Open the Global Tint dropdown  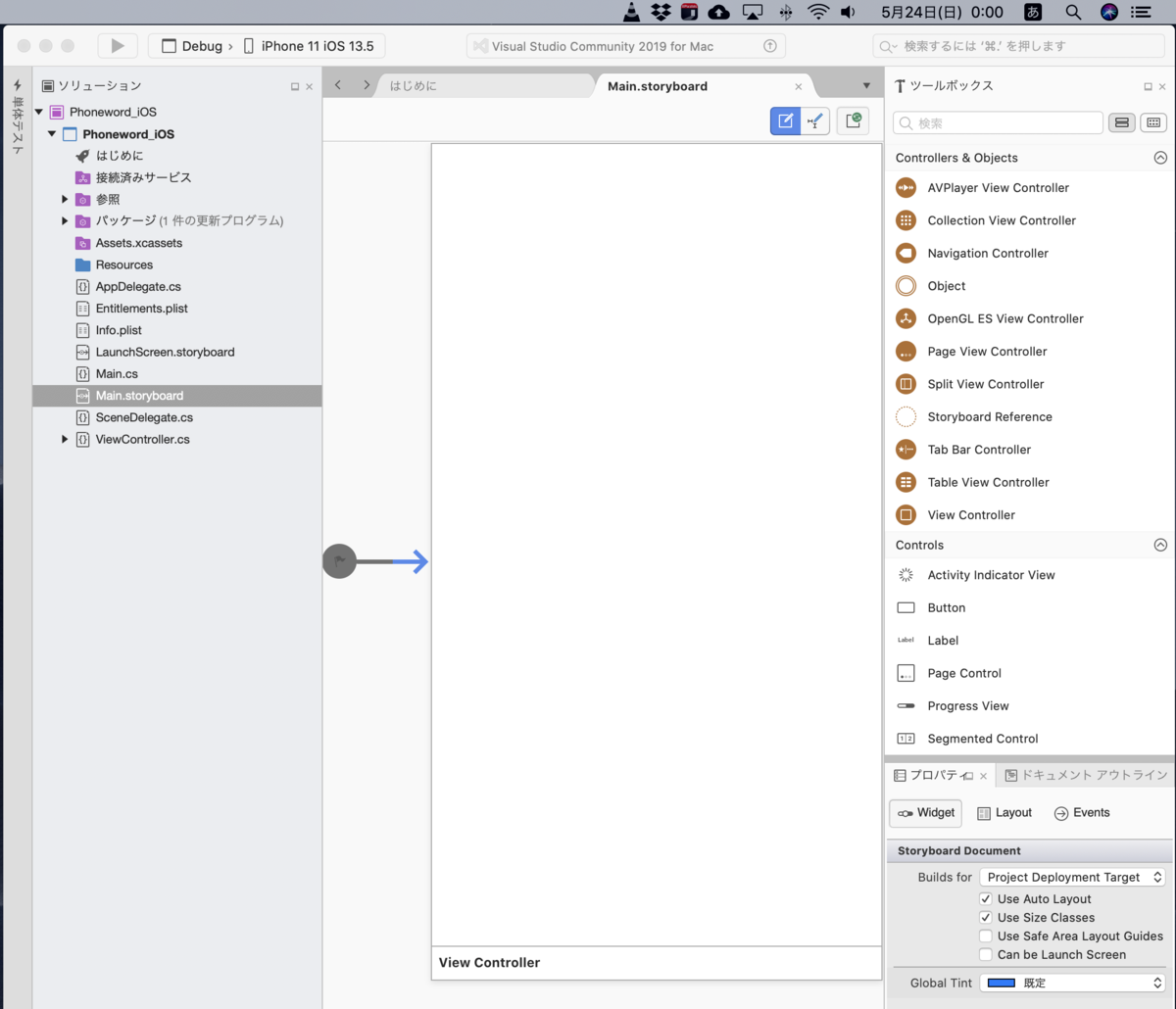[1072, 983]
